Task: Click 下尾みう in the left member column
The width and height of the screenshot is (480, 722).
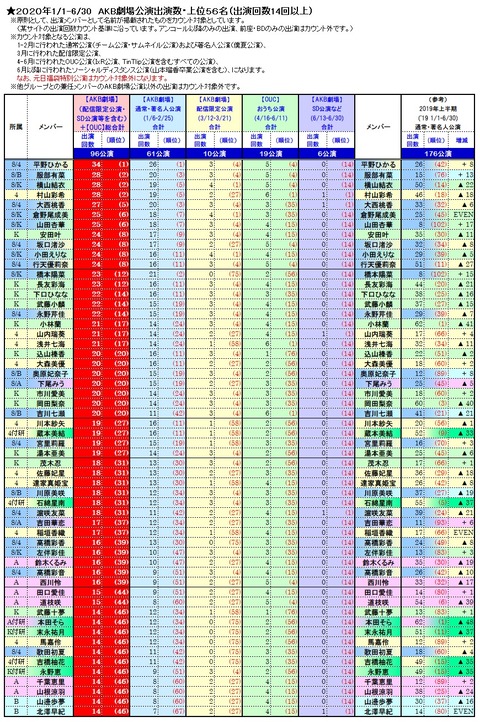Action: 50,384
